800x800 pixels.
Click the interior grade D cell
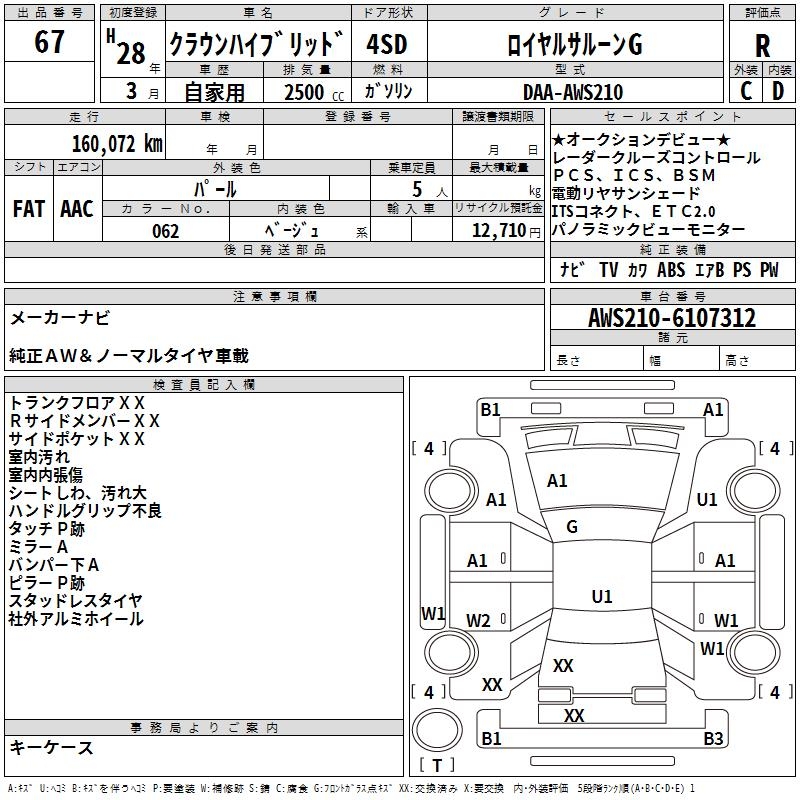[x=779, y=91]
